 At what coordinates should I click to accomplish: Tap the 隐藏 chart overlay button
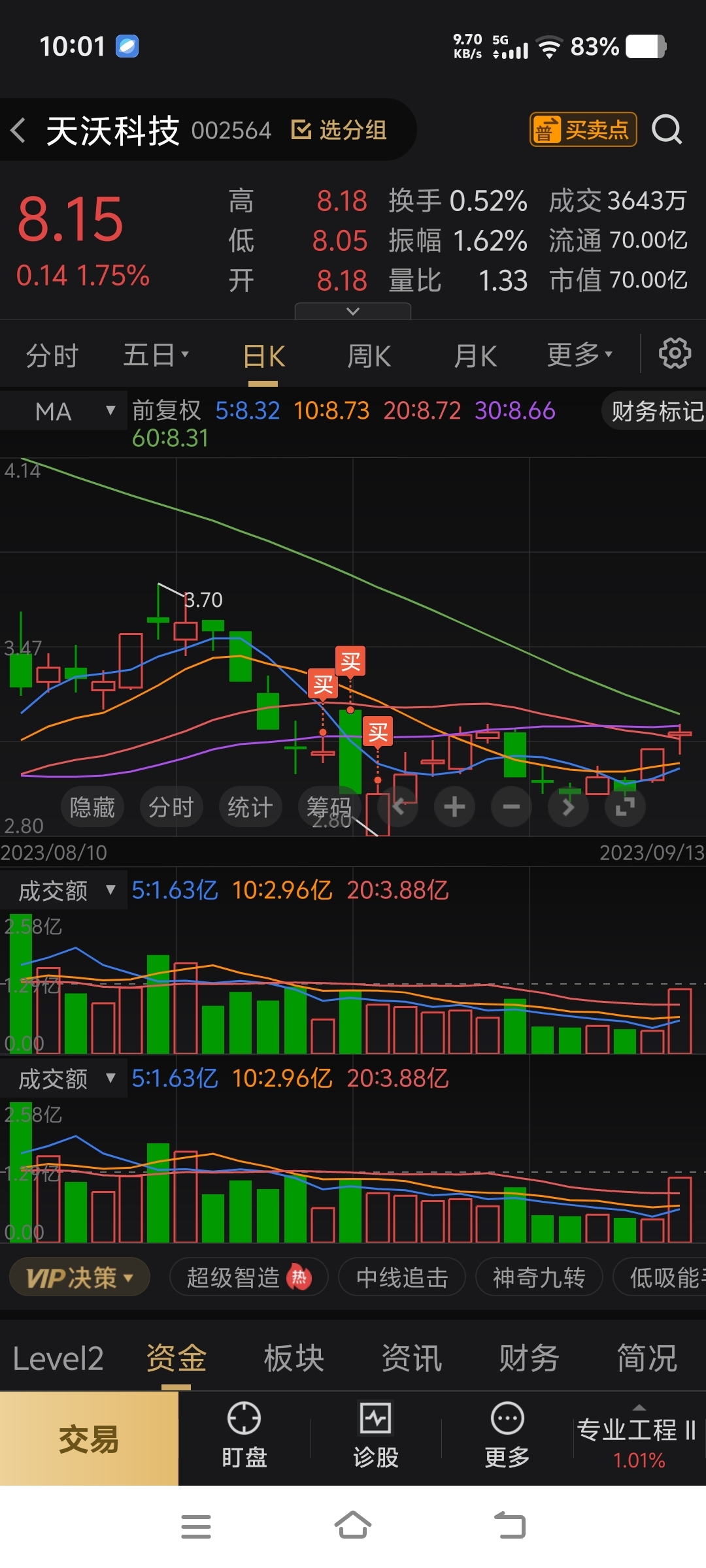[x=92, y=808]
